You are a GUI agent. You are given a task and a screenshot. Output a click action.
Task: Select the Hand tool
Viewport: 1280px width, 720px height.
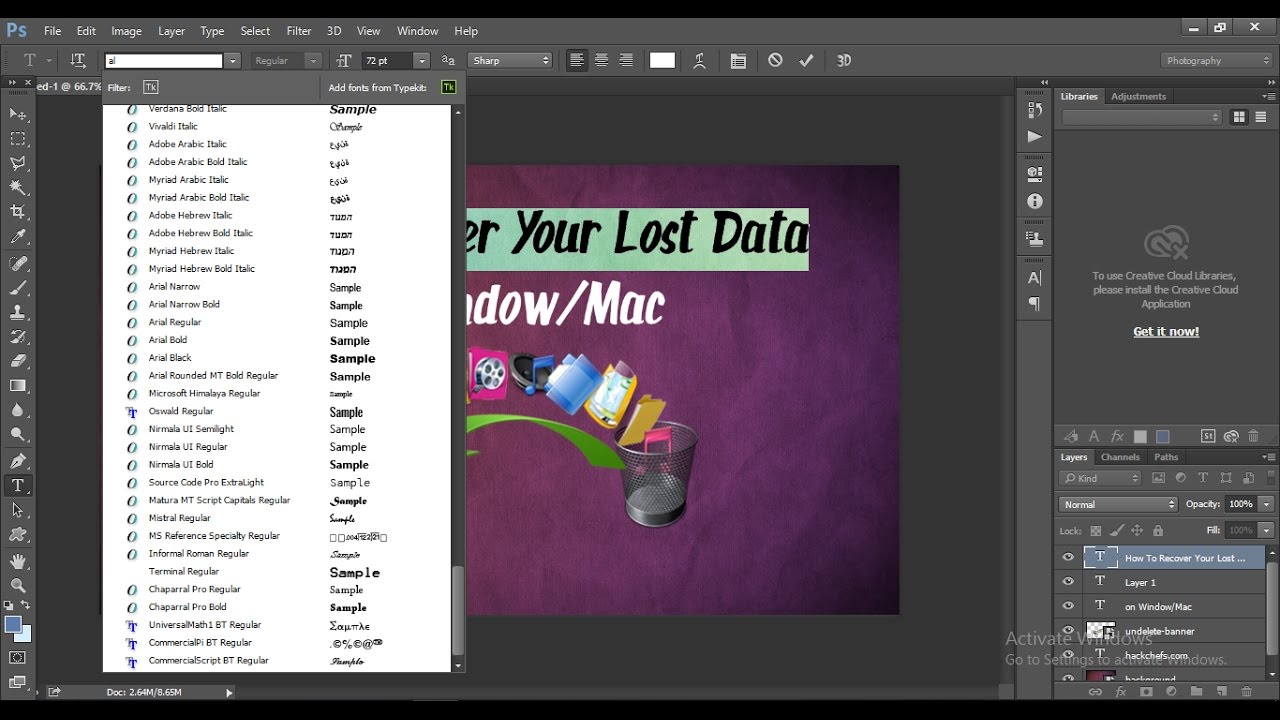click(18, 562)
